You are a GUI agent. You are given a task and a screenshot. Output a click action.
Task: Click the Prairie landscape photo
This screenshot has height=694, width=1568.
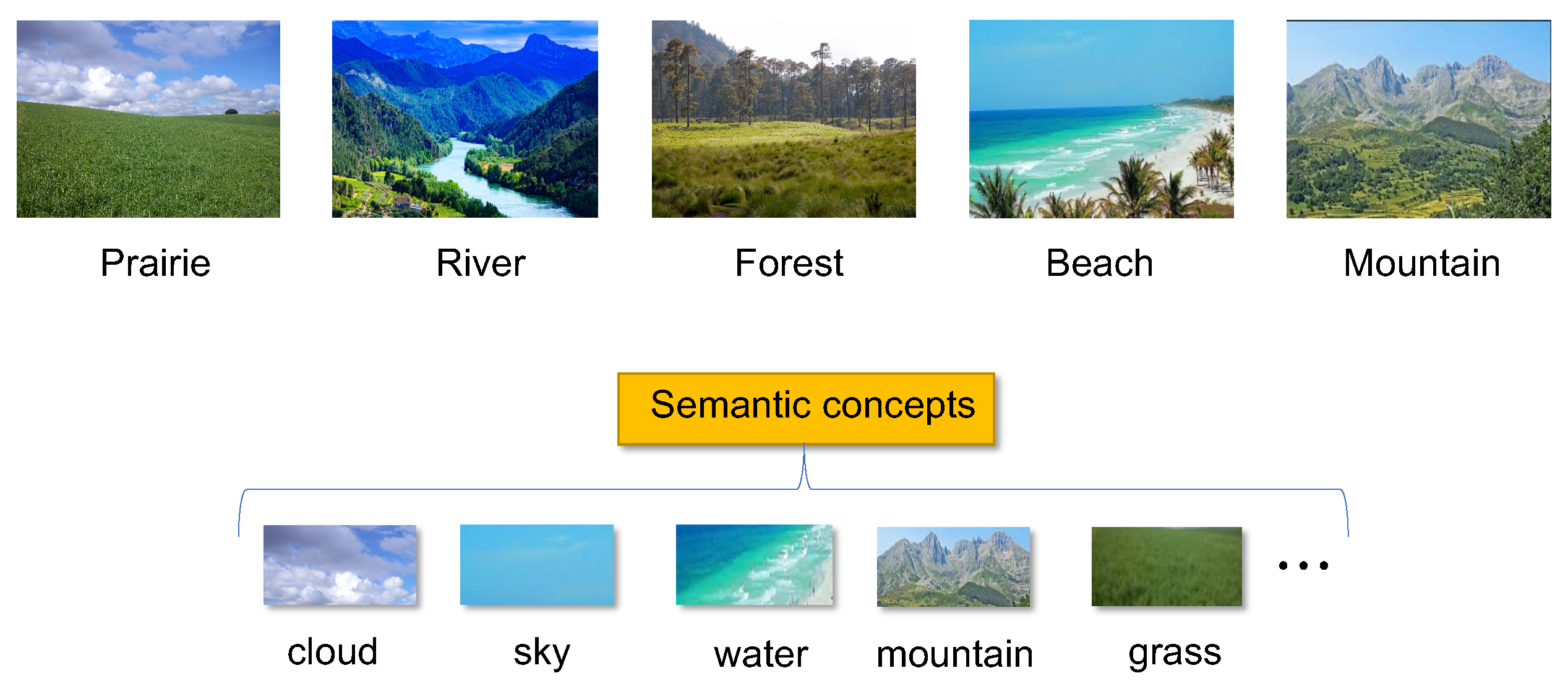click(148, 119)
